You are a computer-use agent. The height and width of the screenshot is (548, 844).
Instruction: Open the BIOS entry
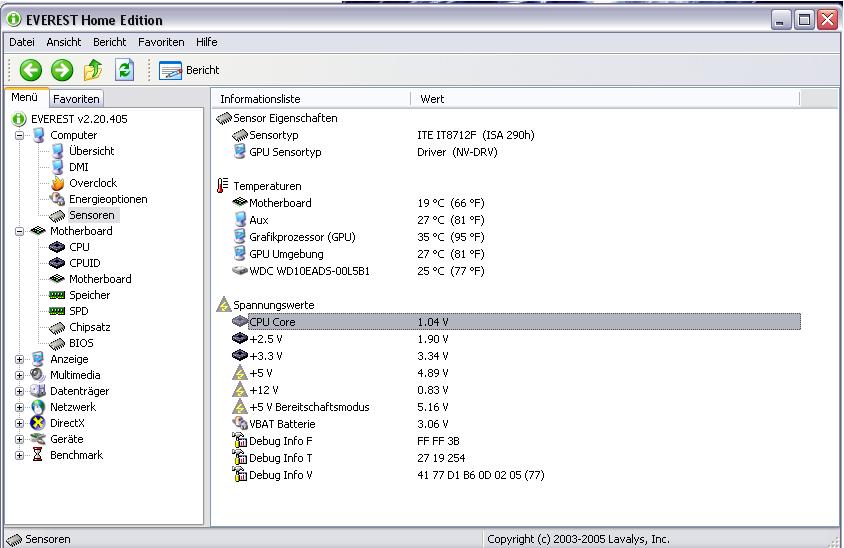81,343
